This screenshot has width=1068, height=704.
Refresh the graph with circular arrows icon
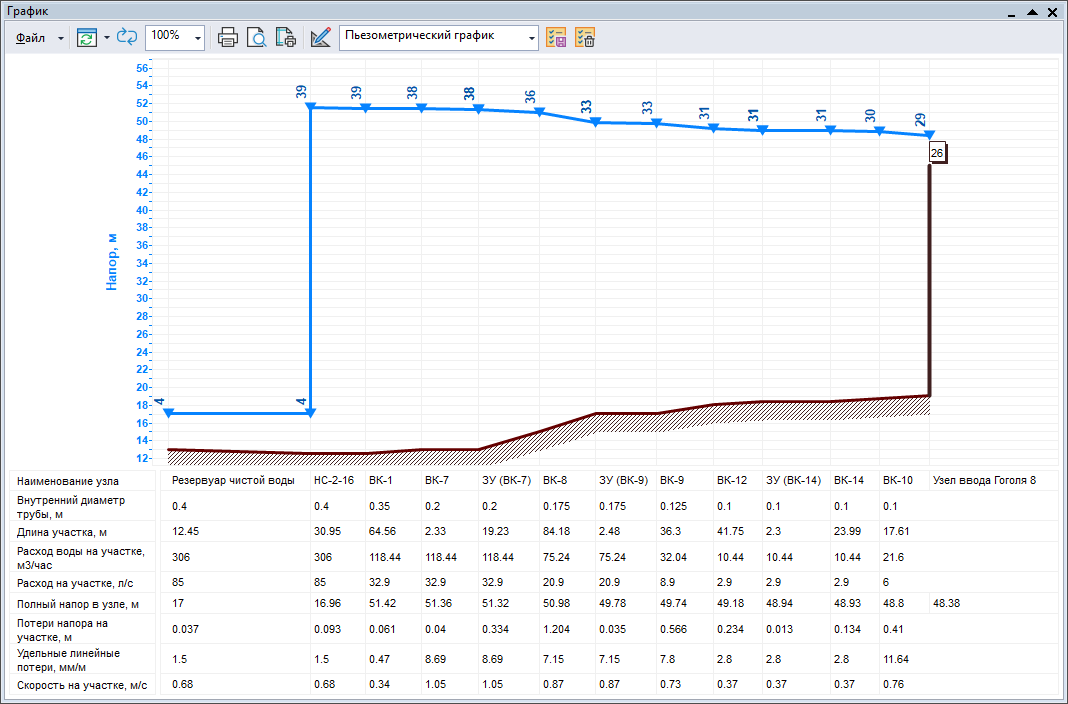127,38
